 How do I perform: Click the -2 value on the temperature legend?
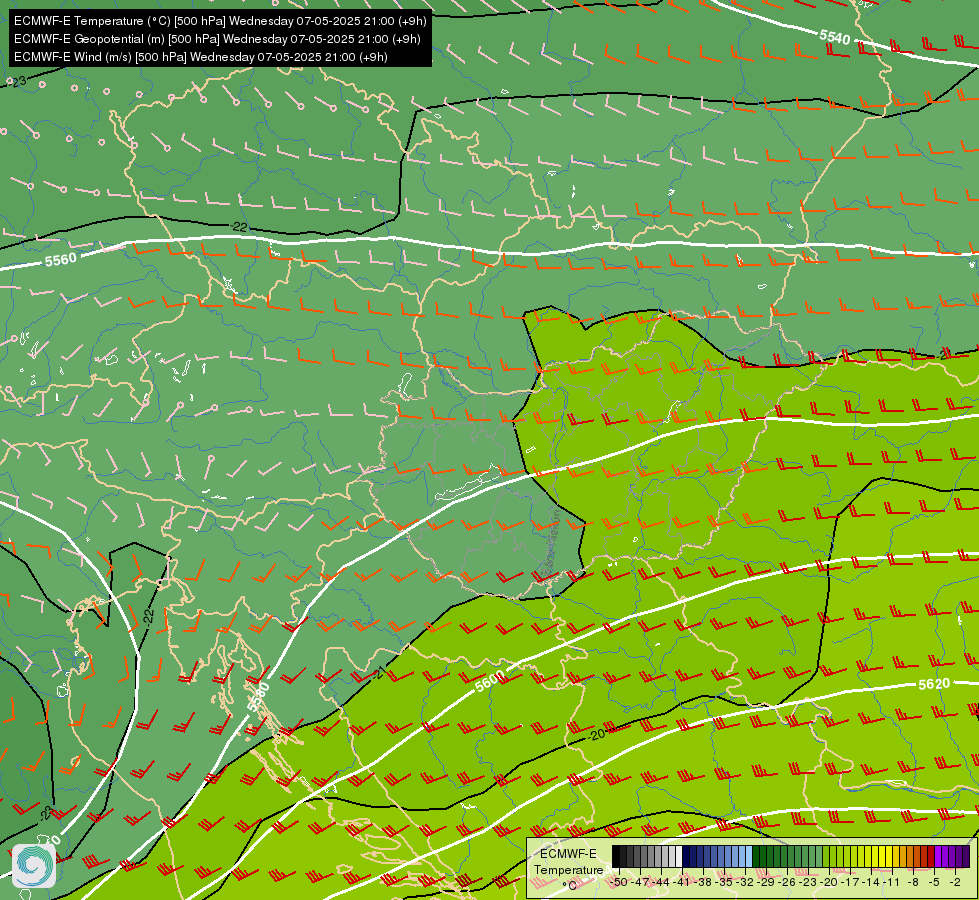tap(955, 882)
